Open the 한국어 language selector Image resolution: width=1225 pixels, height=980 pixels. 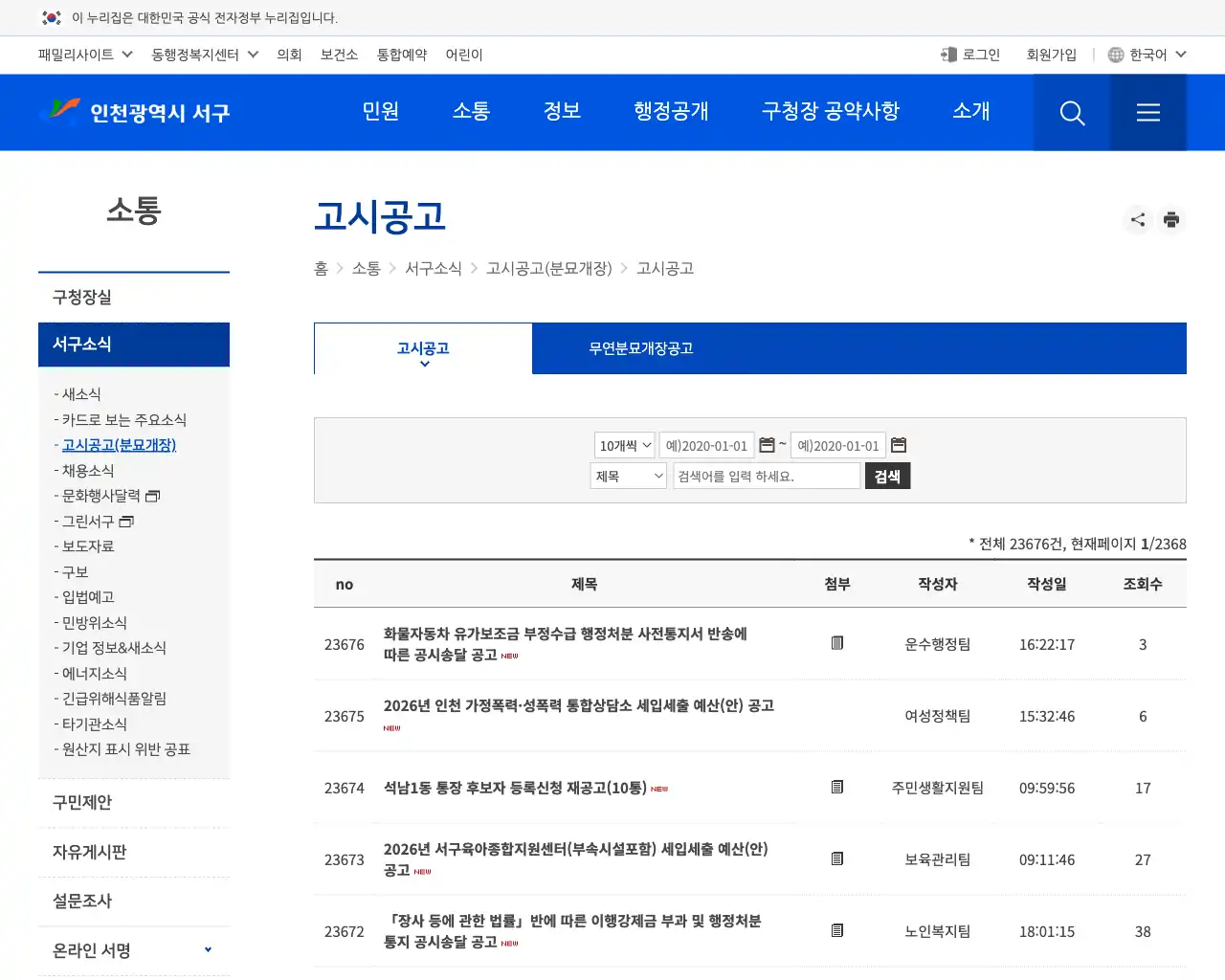coord(1146,55)
